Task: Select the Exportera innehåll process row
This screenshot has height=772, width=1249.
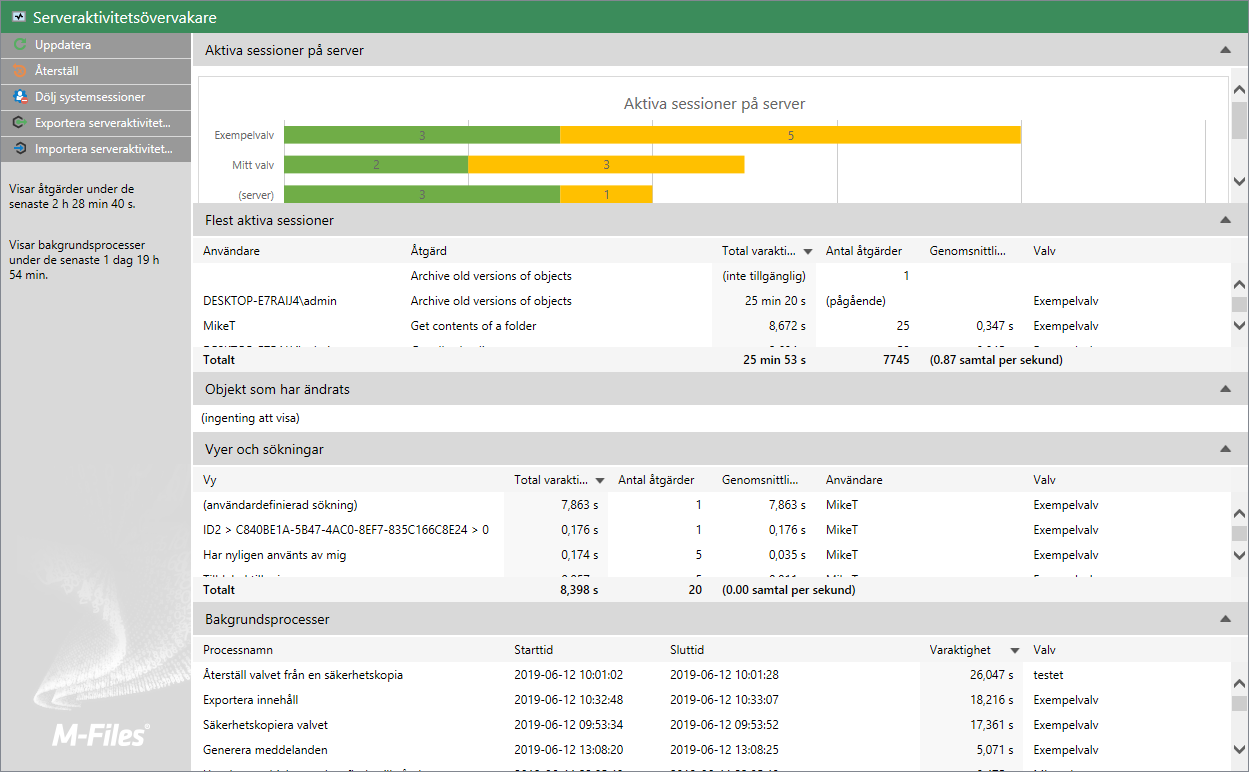Action: tap(712, 700)
